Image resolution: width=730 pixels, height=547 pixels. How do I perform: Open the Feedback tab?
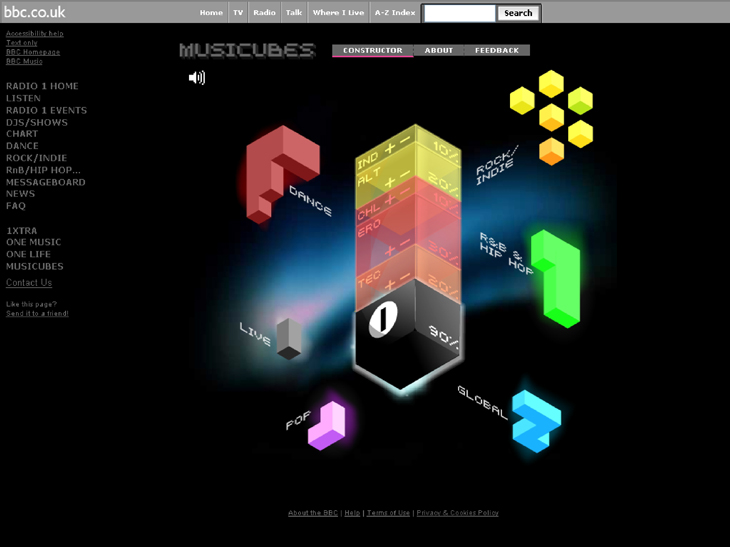coord(497,50)
